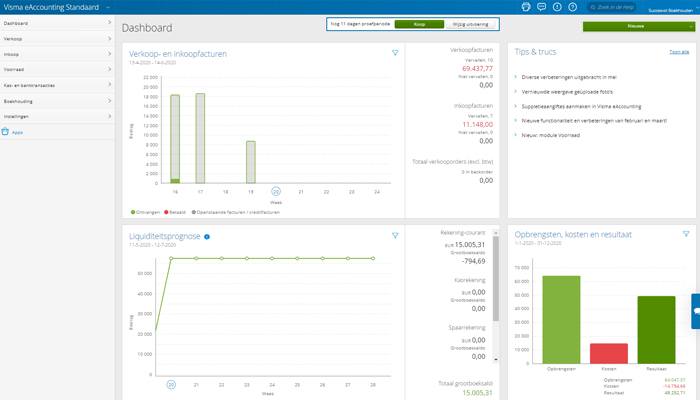This screenshot has width=700, height=400.
Task: Open Toon alle link in Tips & trucs
Action: point(679,52)
